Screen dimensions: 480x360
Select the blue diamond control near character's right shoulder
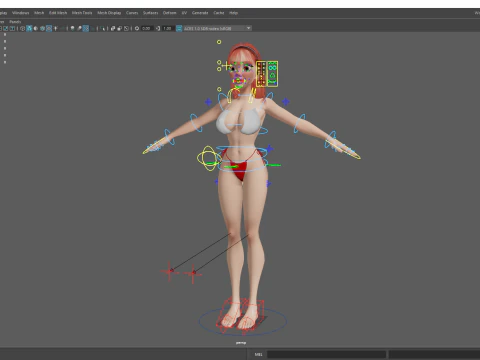[208, 102]
